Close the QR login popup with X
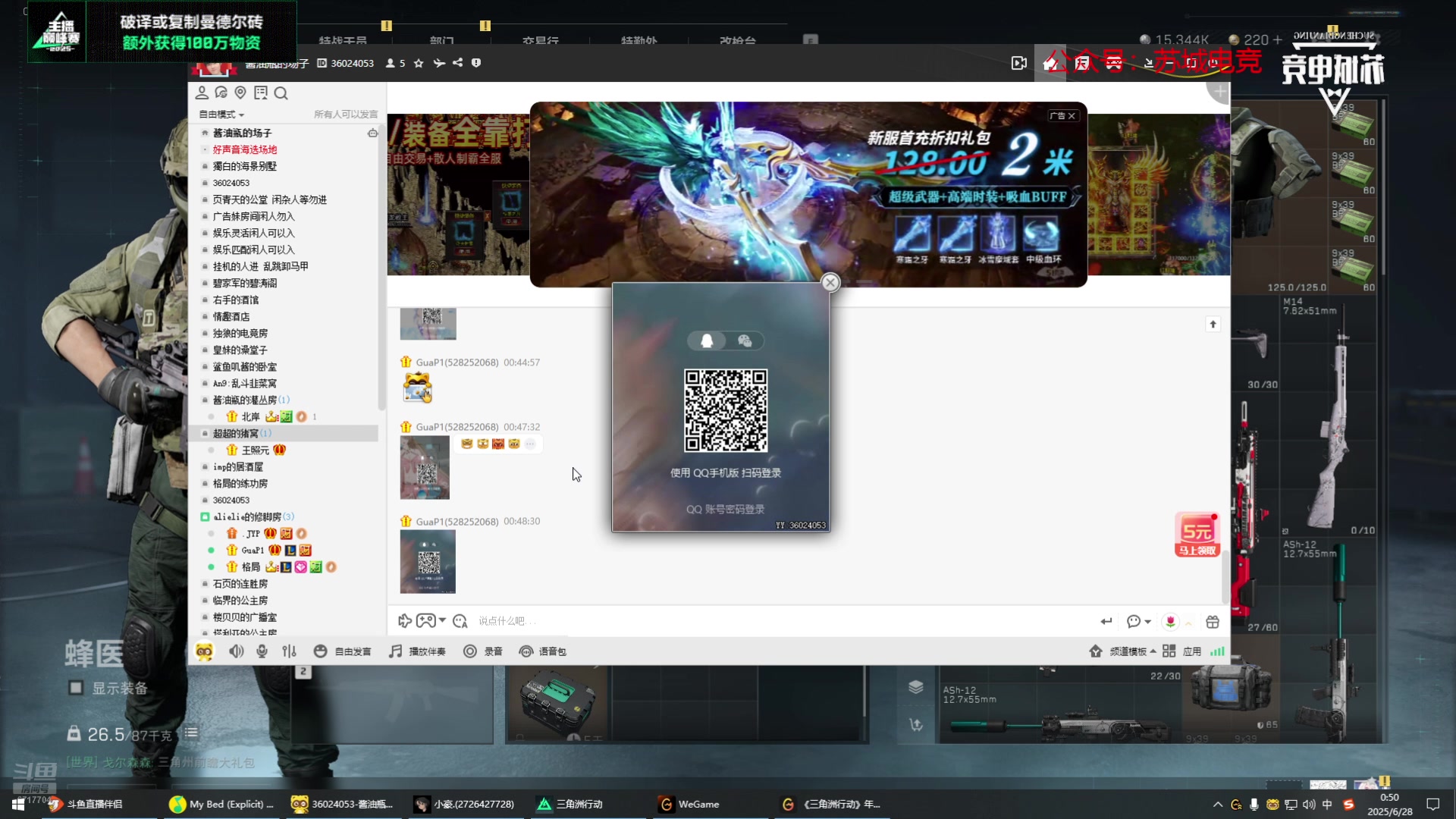 tap(830, 283)
